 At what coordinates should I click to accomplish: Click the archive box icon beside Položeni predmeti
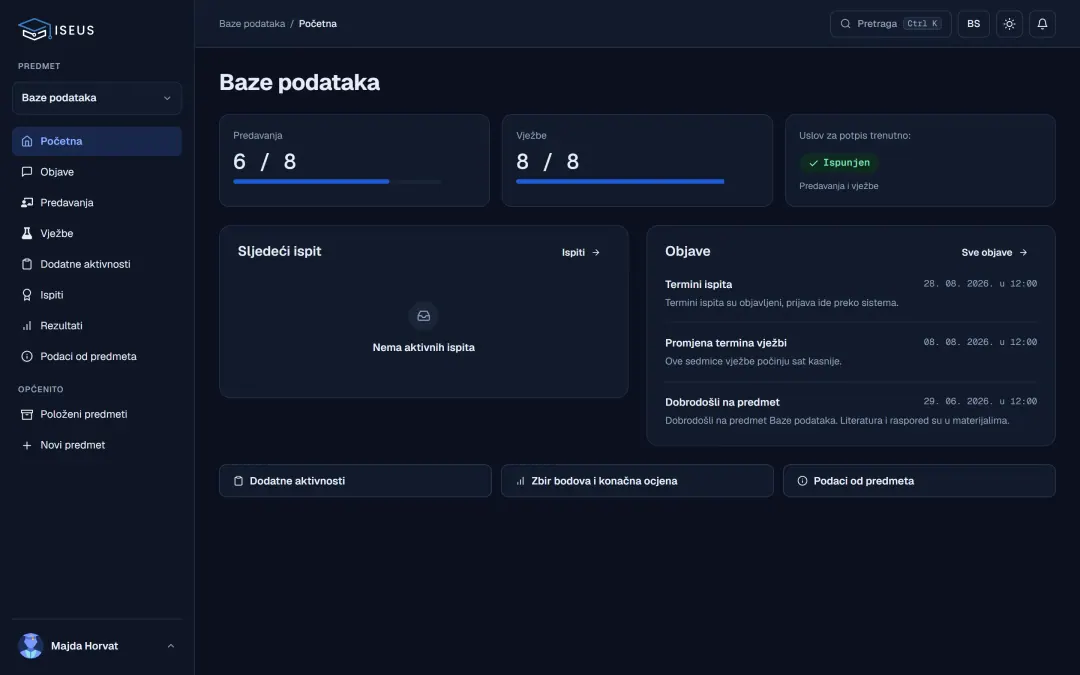[27, 414]
